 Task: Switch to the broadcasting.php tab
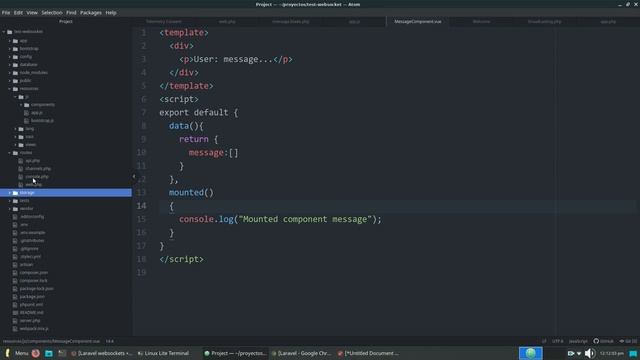coord(544,21)
